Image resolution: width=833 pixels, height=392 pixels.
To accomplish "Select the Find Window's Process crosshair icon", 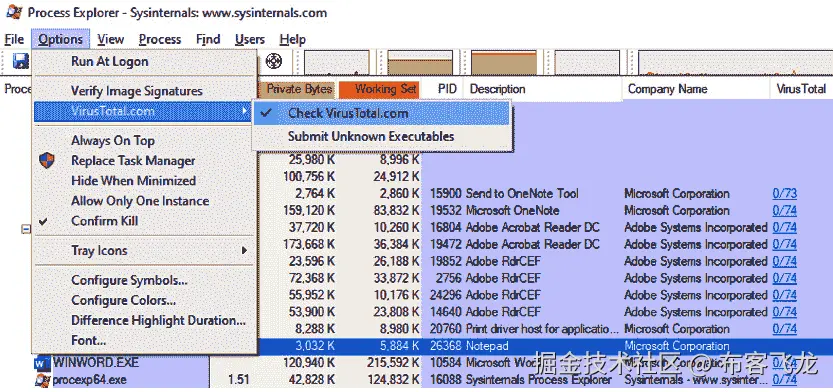I will [274, 61].
